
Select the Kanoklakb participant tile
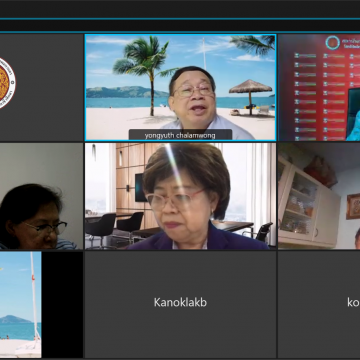click(180, 304)
